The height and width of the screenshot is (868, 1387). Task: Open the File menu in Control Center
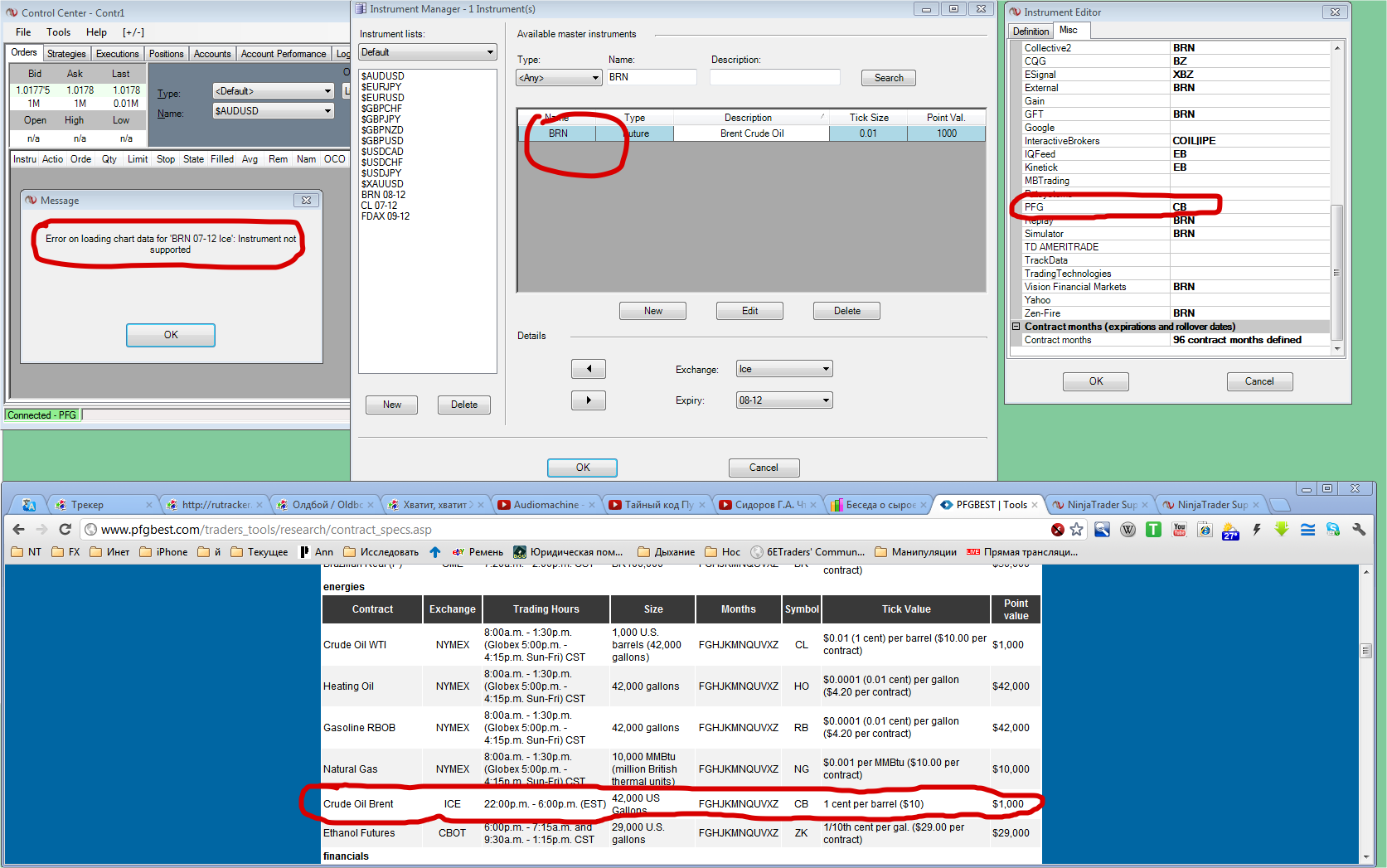point(23,32)
